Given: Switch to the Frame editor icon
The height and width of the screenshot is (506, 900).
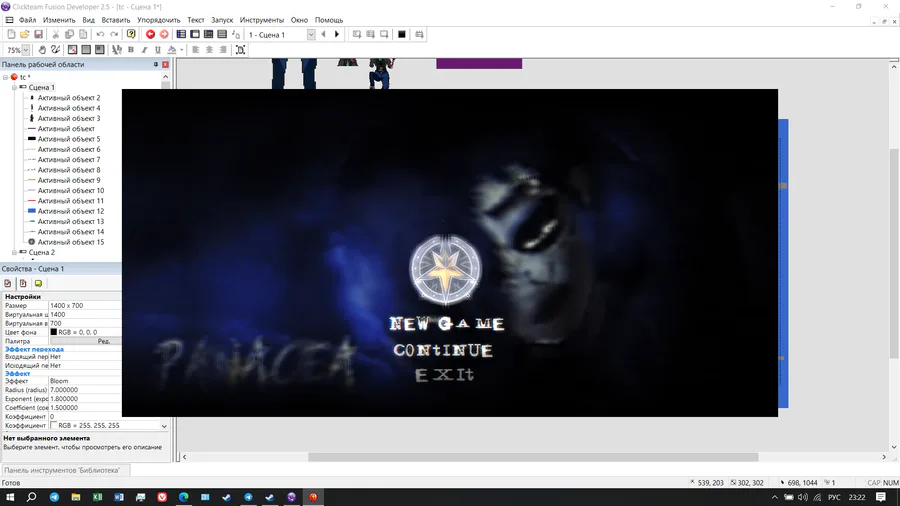Looking at the screenshot, I should pyautogui.click(x=195, y=34).
